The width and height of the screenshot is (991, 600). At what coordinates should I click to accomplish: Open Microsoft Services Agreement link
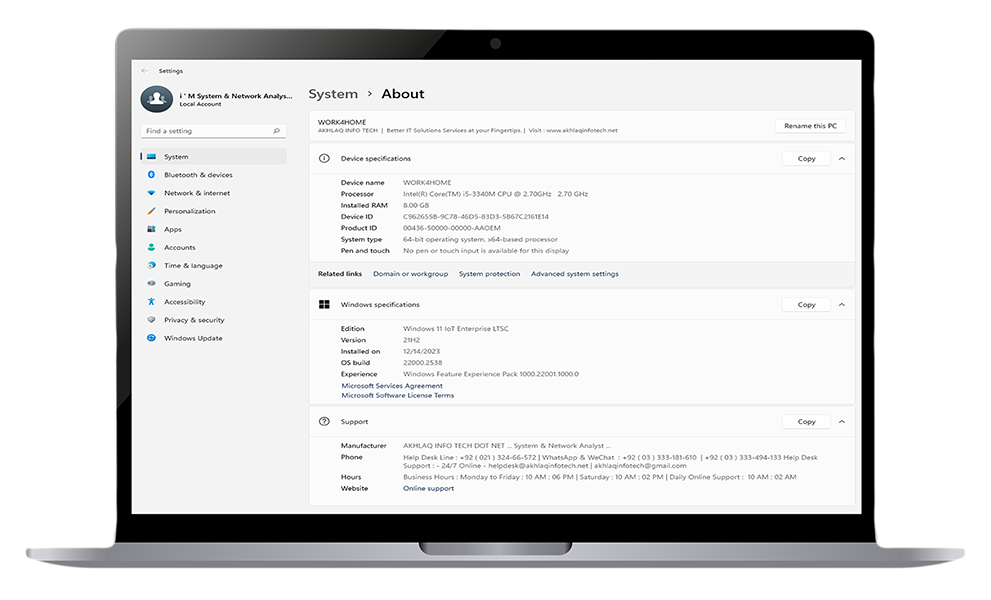click(392, 386)
